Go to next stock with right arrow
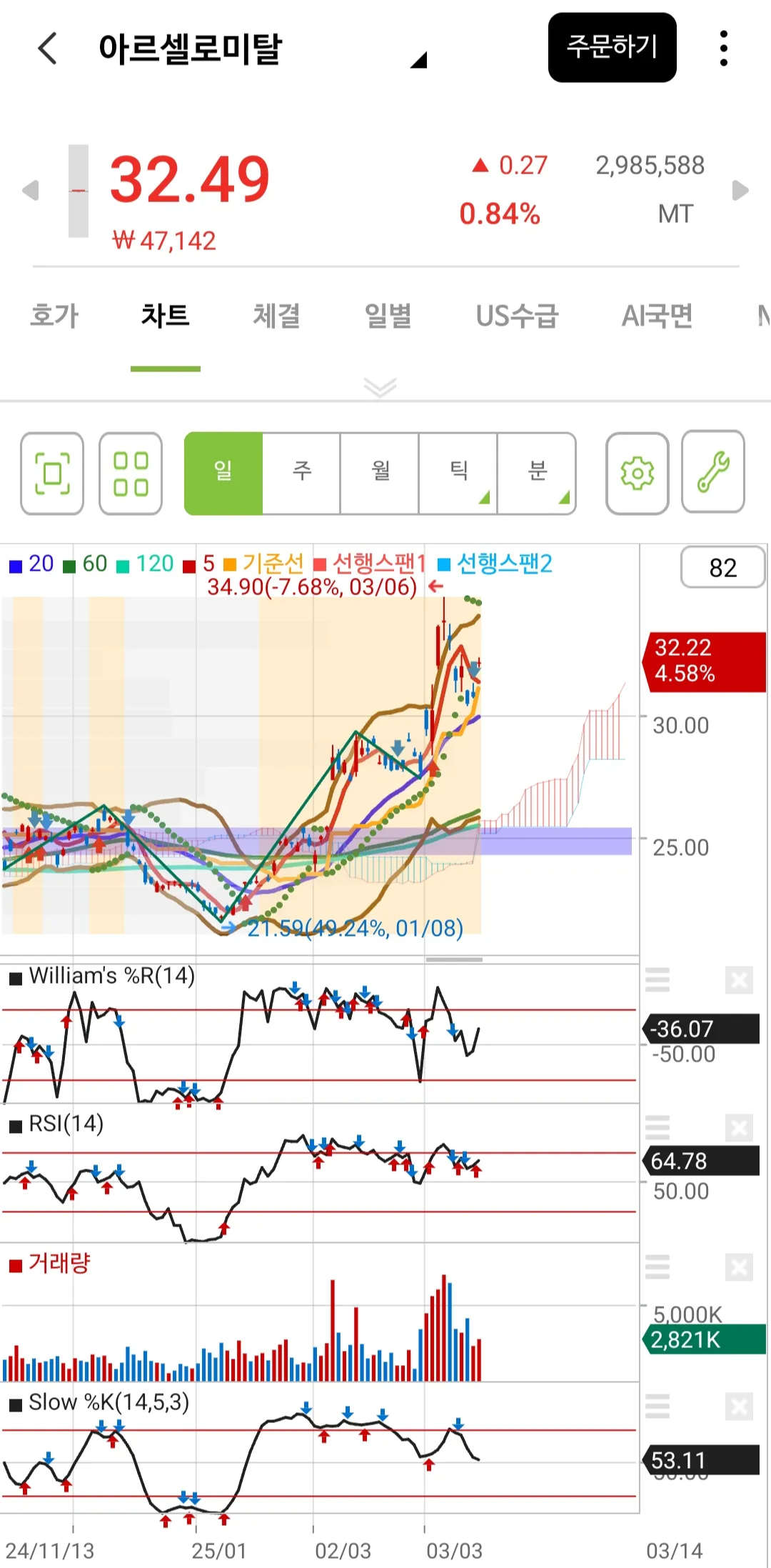The image size is (771, 1568). pyautogui.click(x=741, y=191)
